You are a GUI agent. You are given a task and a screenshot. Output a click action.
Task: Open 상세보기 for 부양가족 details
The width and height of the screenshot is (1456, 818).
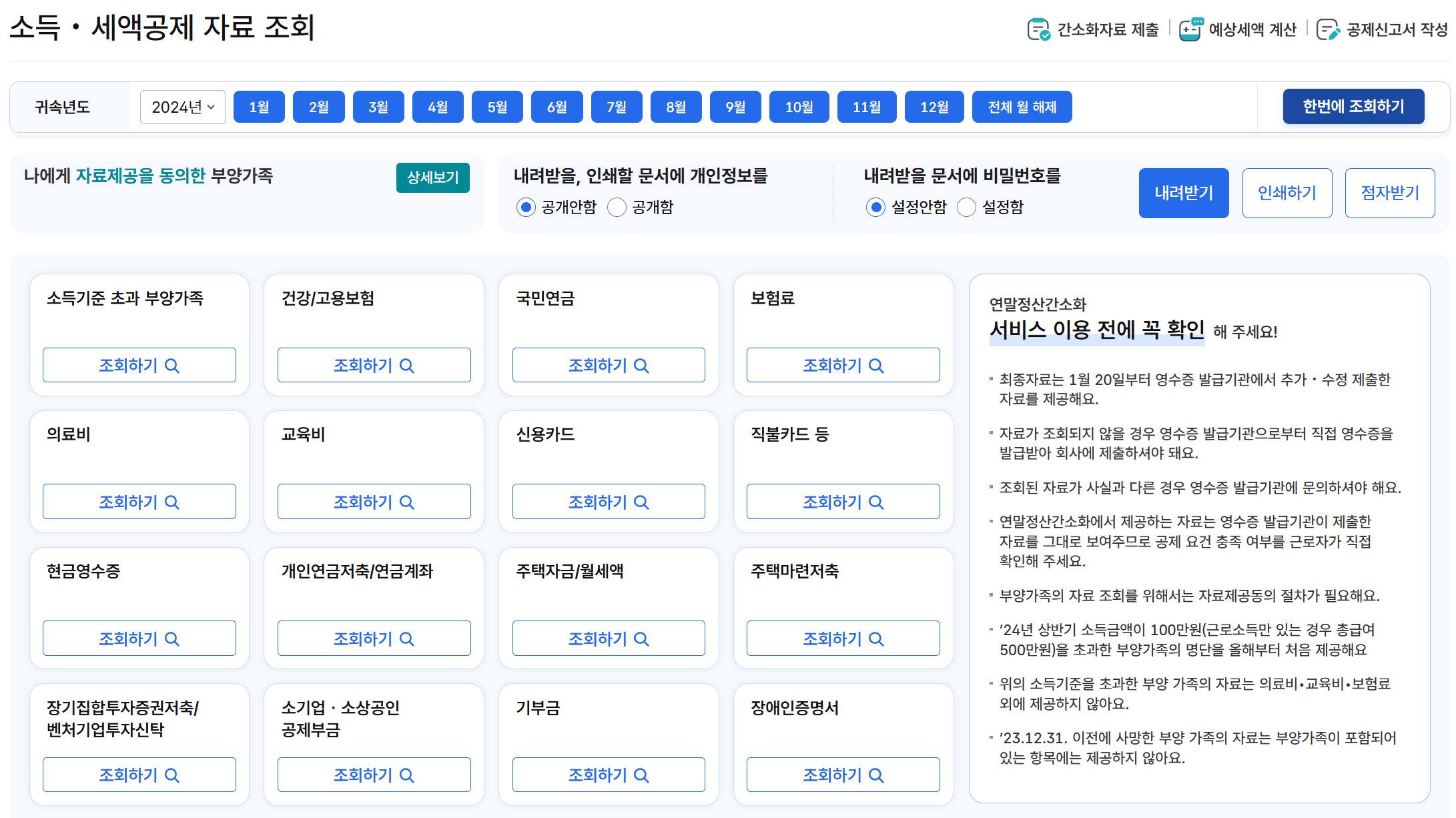point(432,177)
